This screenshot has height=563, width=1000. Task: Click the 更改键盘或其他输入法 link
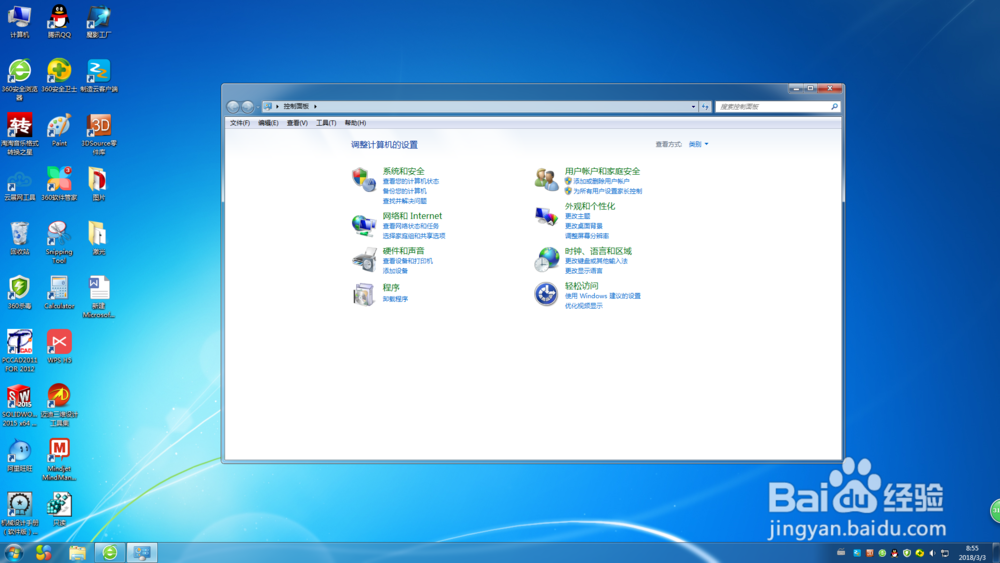coord(596,261)
